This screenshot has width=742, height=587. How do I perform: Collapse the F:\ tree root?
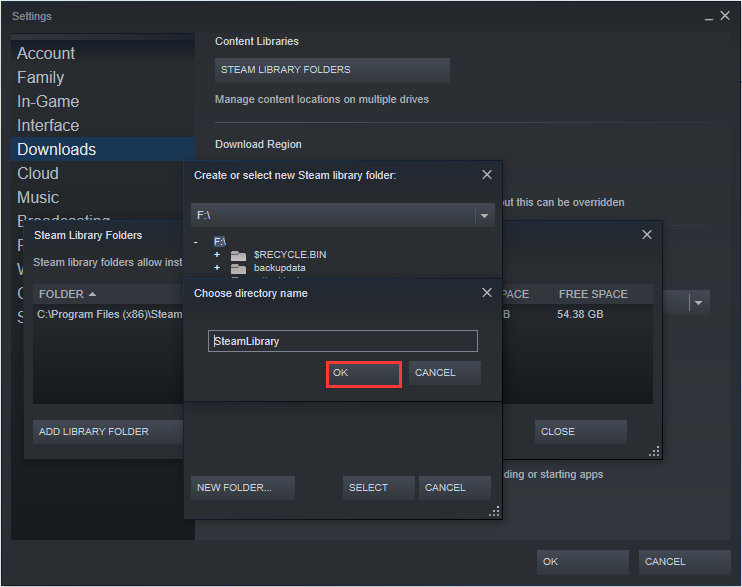pos(196,242)
